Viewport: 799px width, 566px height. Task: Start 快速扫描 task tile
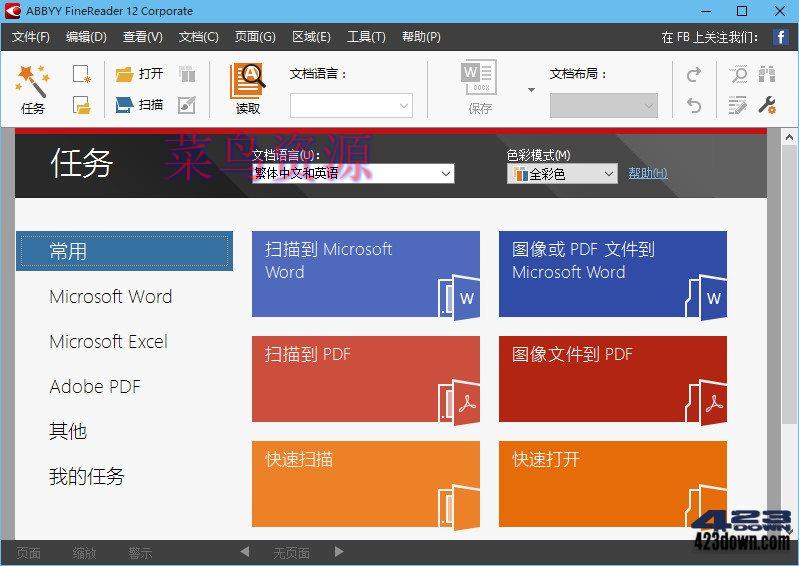pyautogui.click(x=366, y=484)
